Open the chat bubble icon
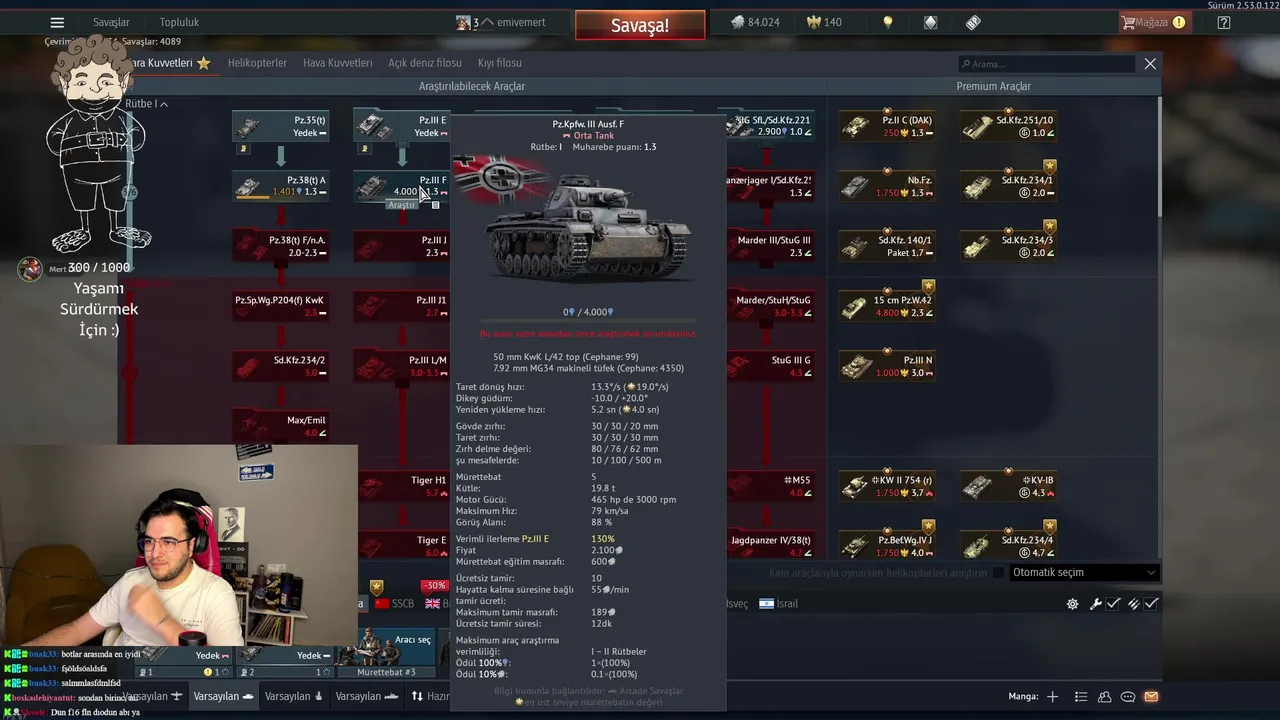 pos(1128,697)
